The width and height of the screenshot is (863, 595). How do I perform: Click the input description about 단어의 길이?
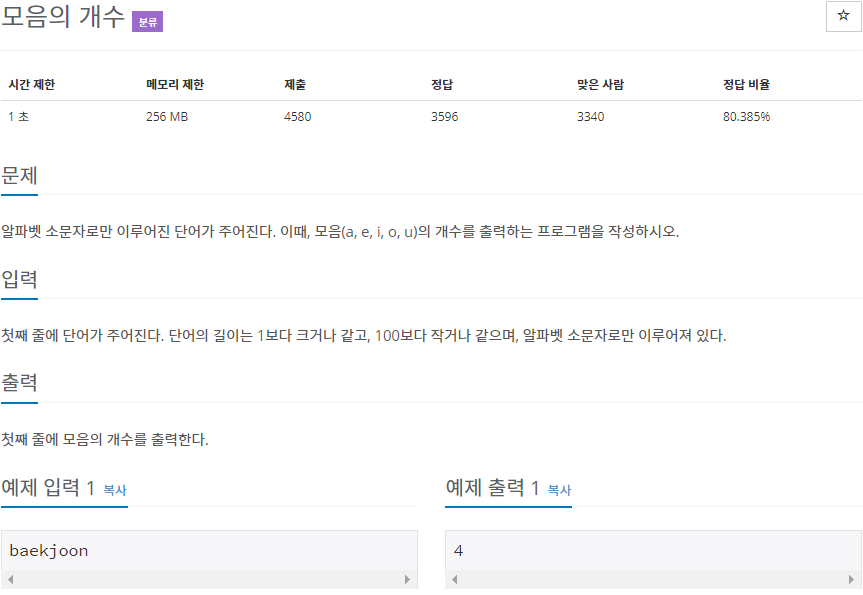pyautogui.click(x=364, y=335)
